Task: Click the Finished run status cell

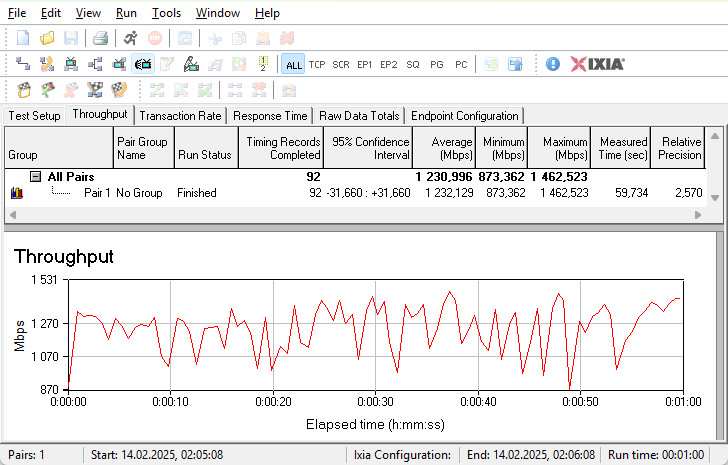Action: (x=197, y=193)
